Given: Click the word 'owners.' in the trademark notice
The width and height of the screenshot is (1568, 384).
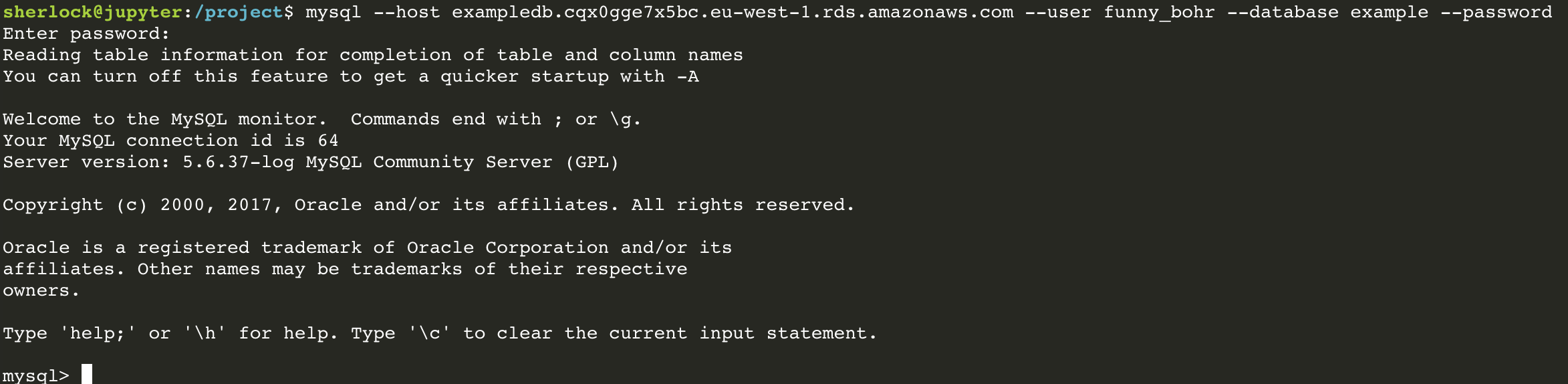Looking at the screenshot, I should pyautogui.click(x=41, y=290).
